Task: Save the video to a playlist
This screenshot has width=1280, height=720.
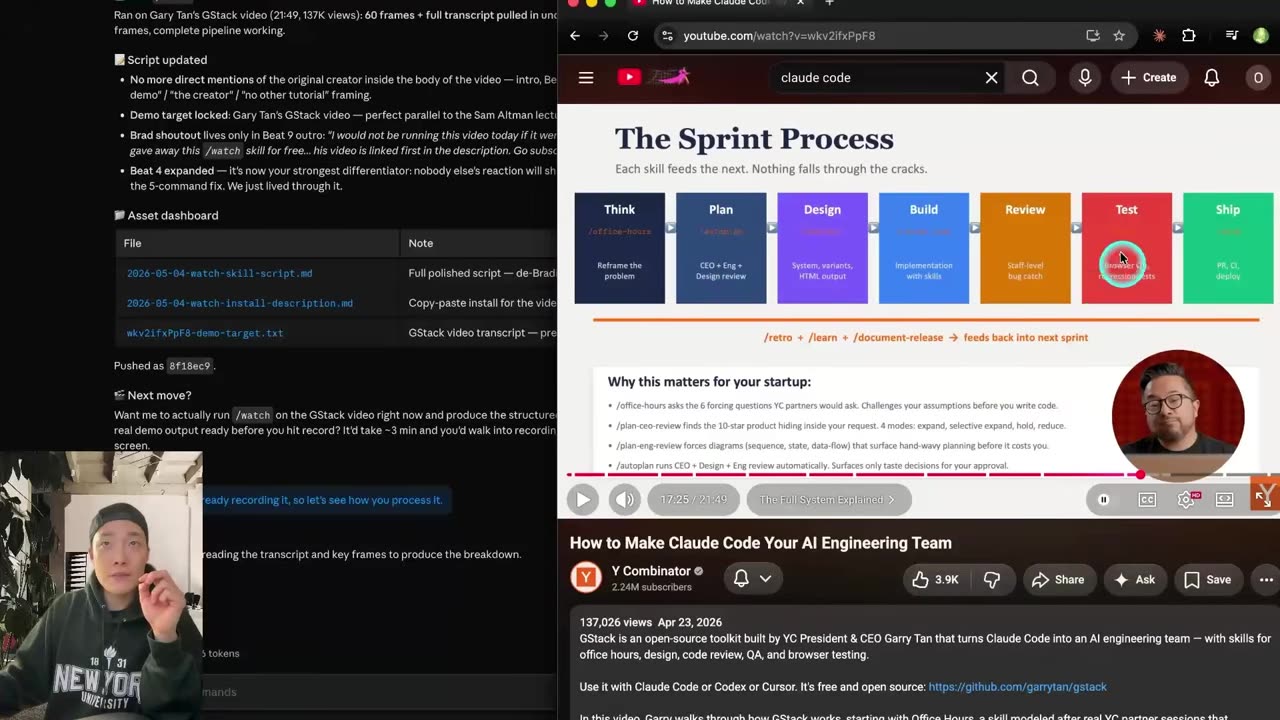Action: click(1207, 579)
